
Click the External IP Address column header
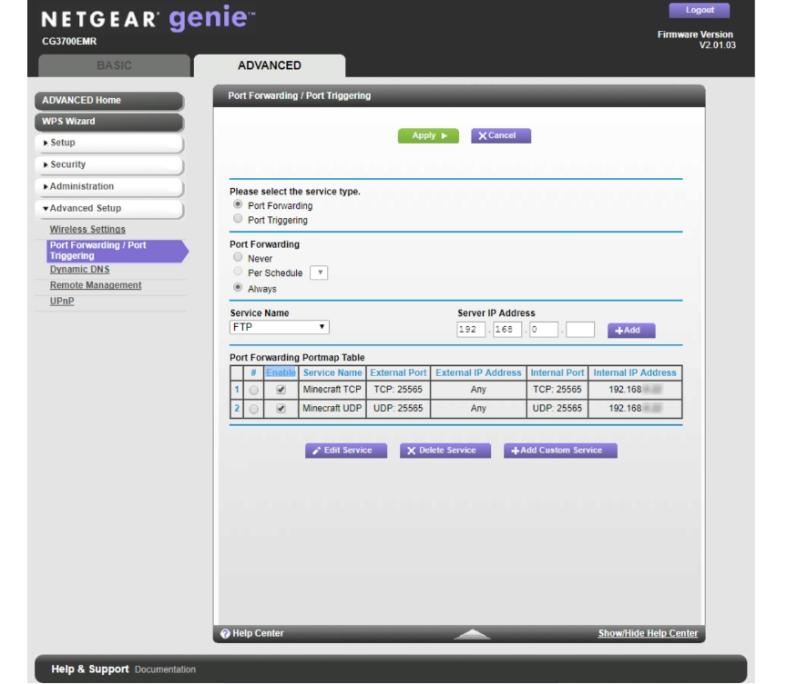(478, 373)
